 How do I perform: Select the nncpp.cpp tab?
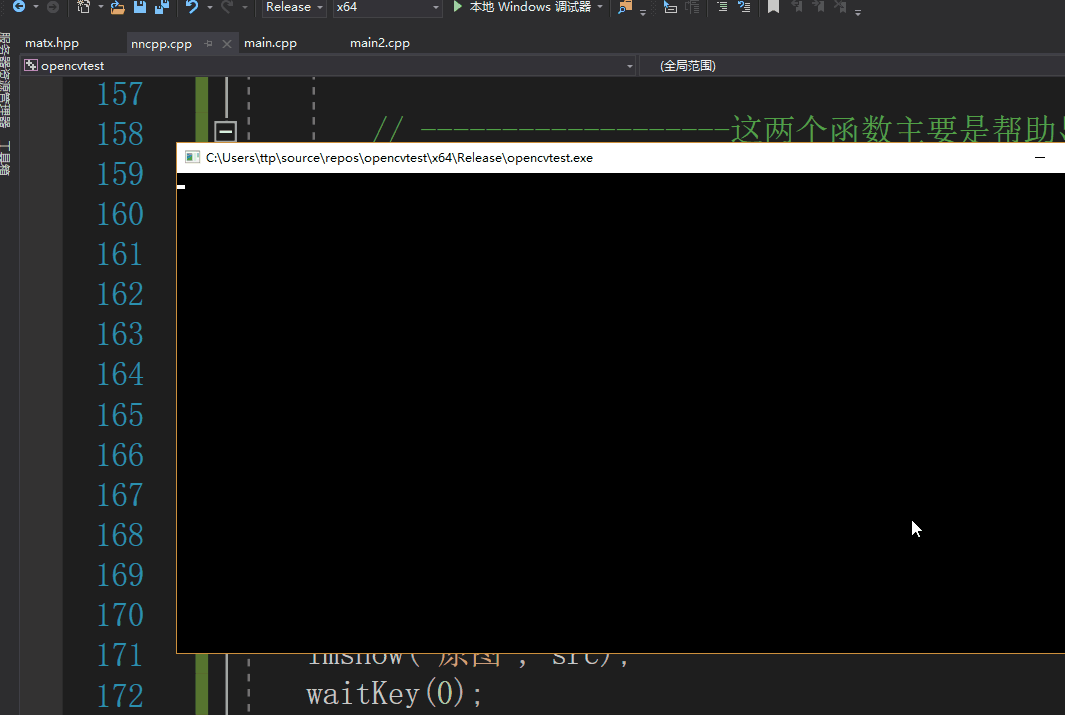pos(161,43)
